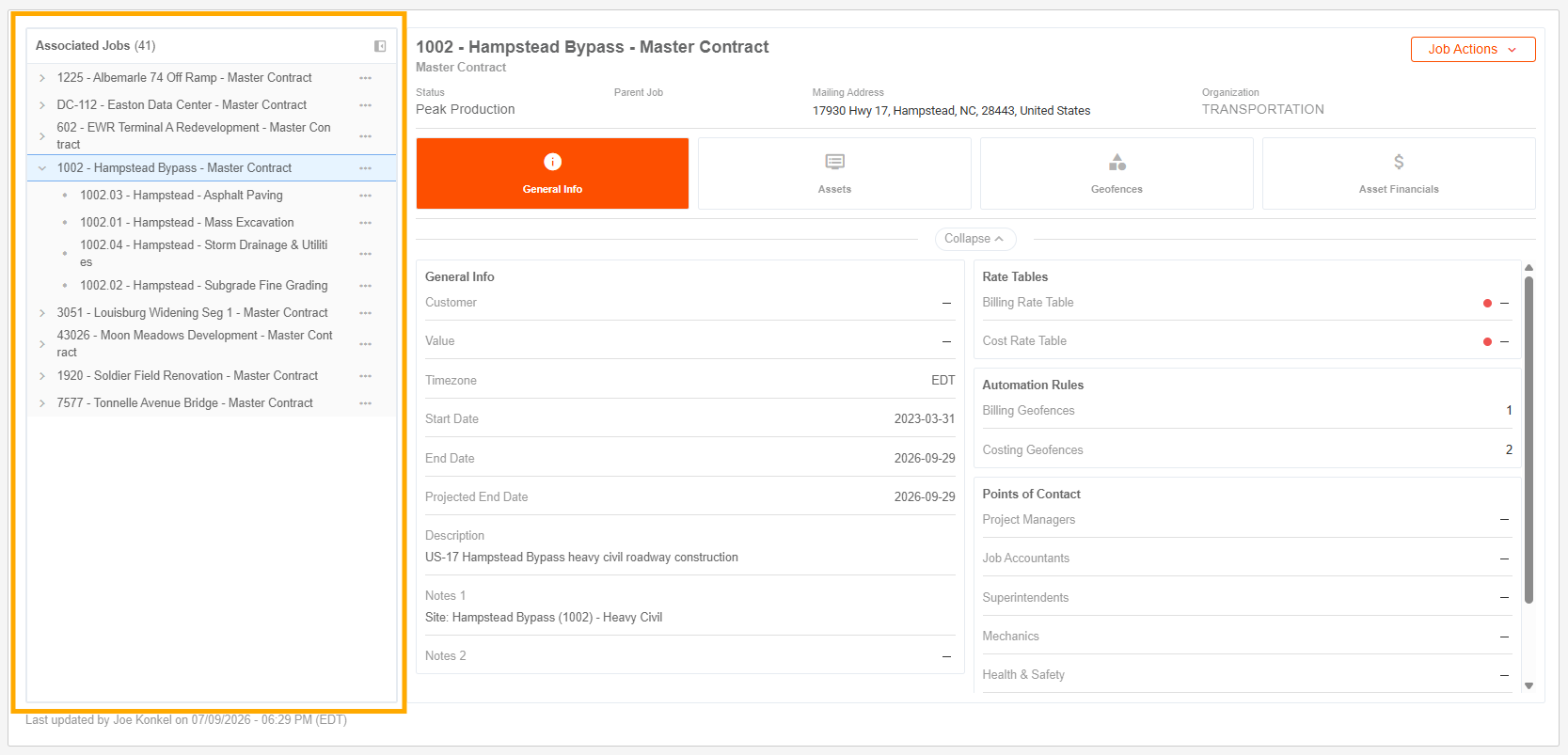The width and height of the screenshot is (1568, 755).
Task: Open more options for 3051 - Louisburg Widening
Action: pyautogui.click(x=365, y=313)
